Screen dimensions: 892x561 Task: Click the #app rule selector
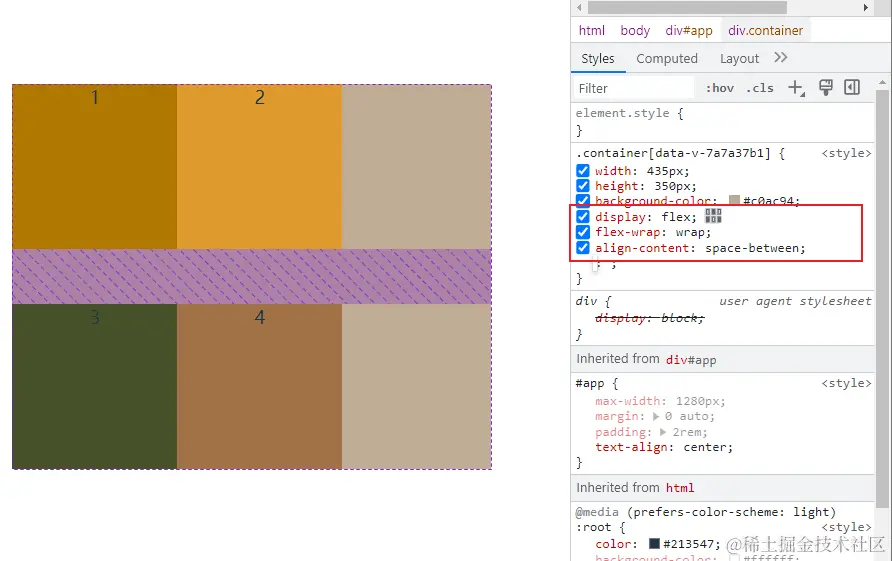click(589, 383)
